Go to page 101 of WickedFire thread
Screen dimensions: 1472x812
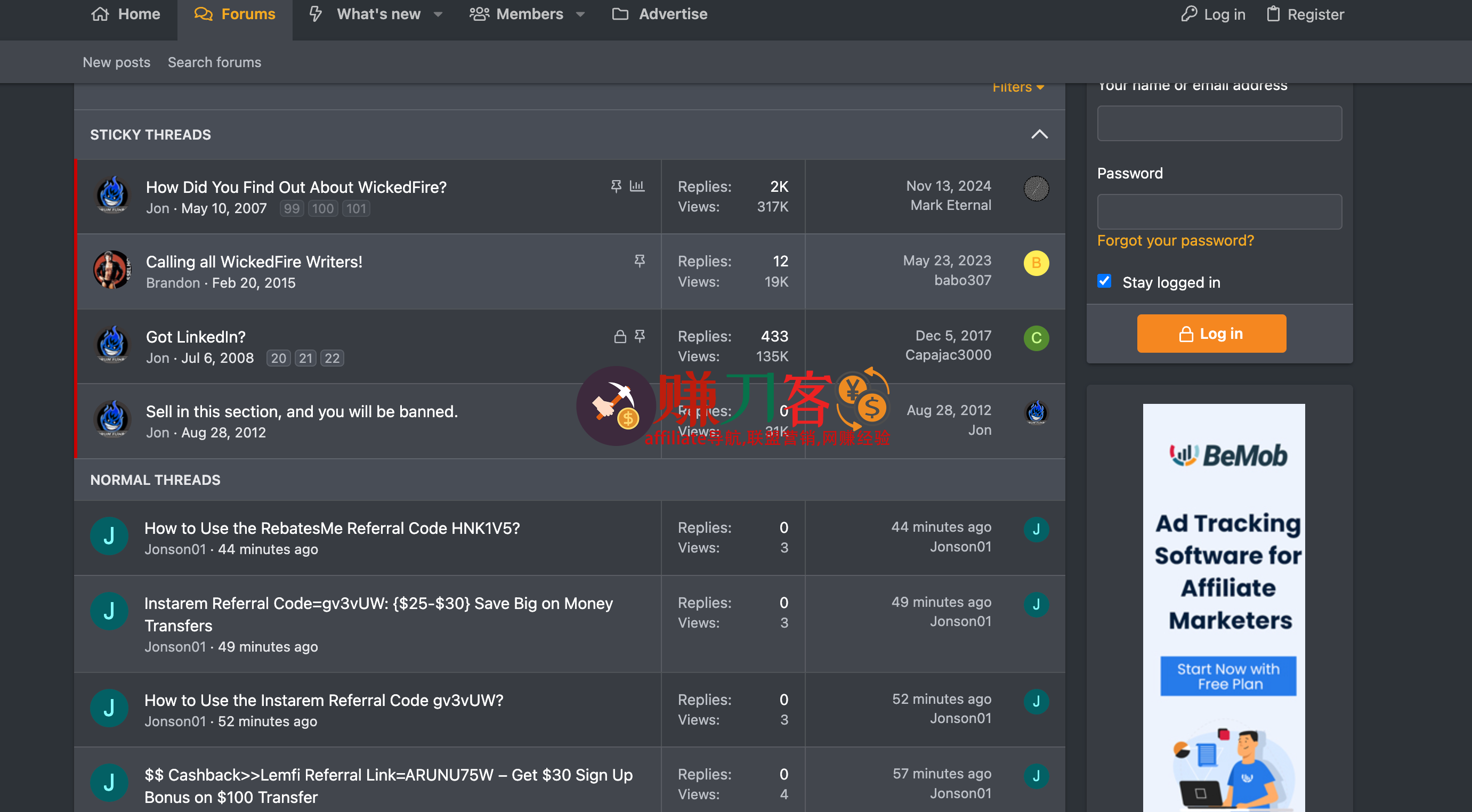355,208
